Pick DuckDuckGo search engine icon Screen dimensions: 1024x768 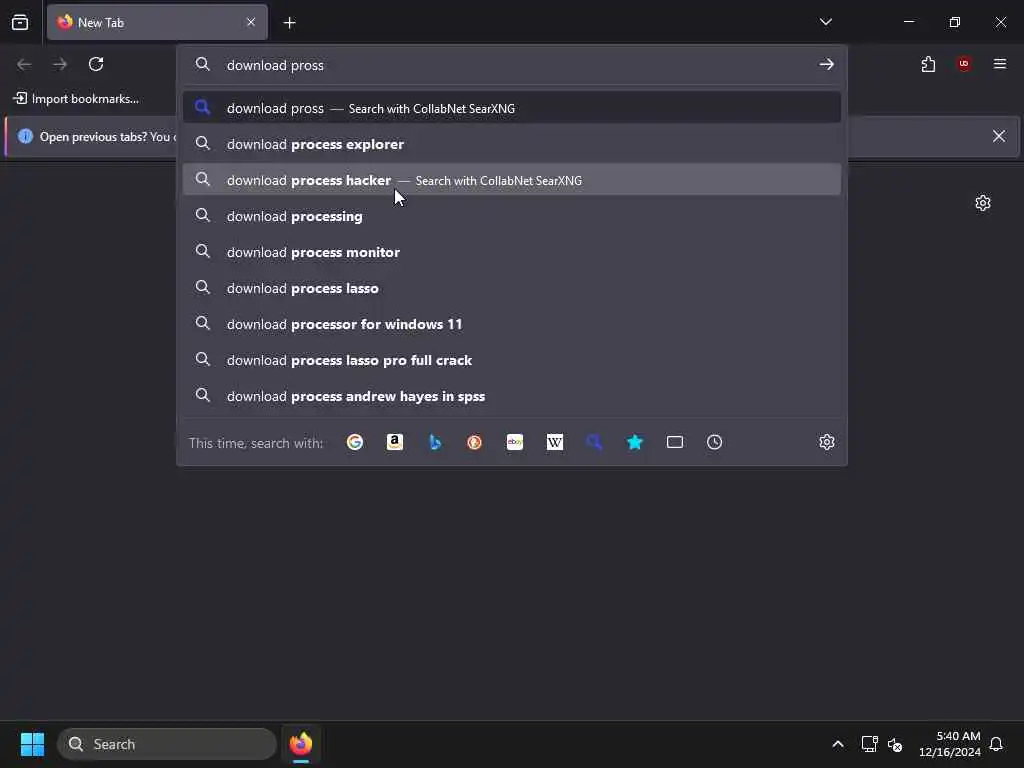[475, 442]
